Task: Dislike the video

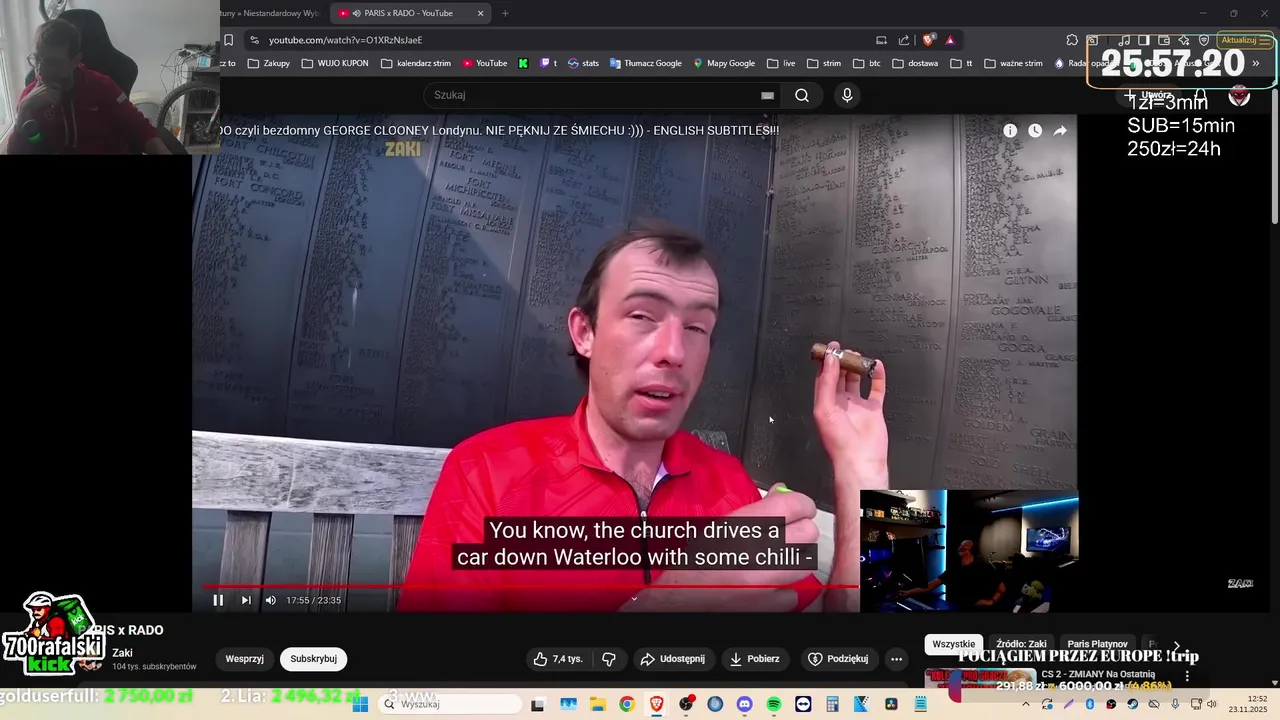Action: coord(608,659)
